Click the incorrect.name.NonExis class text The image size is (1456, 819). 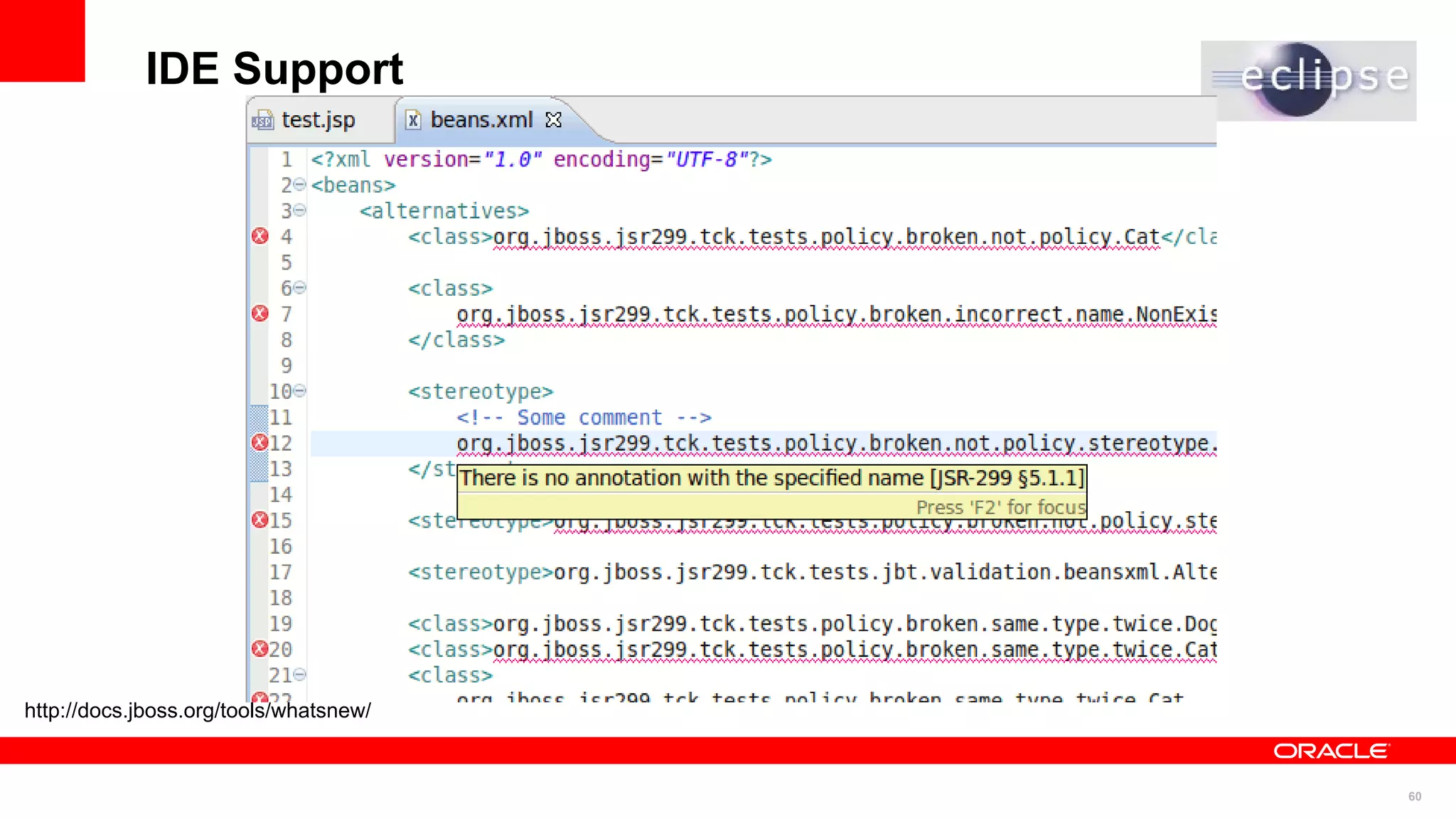[x=836, y=315]
